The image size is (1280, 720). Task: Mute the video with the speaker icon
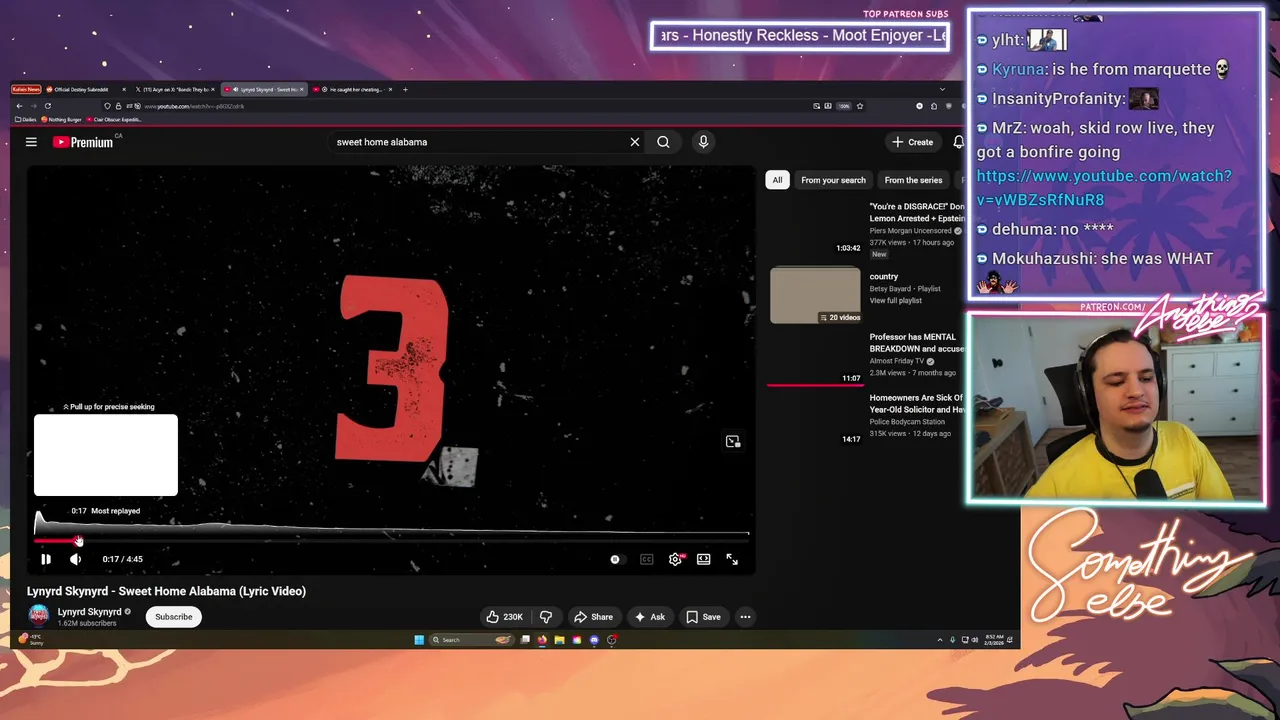click(x=75, y=559)
